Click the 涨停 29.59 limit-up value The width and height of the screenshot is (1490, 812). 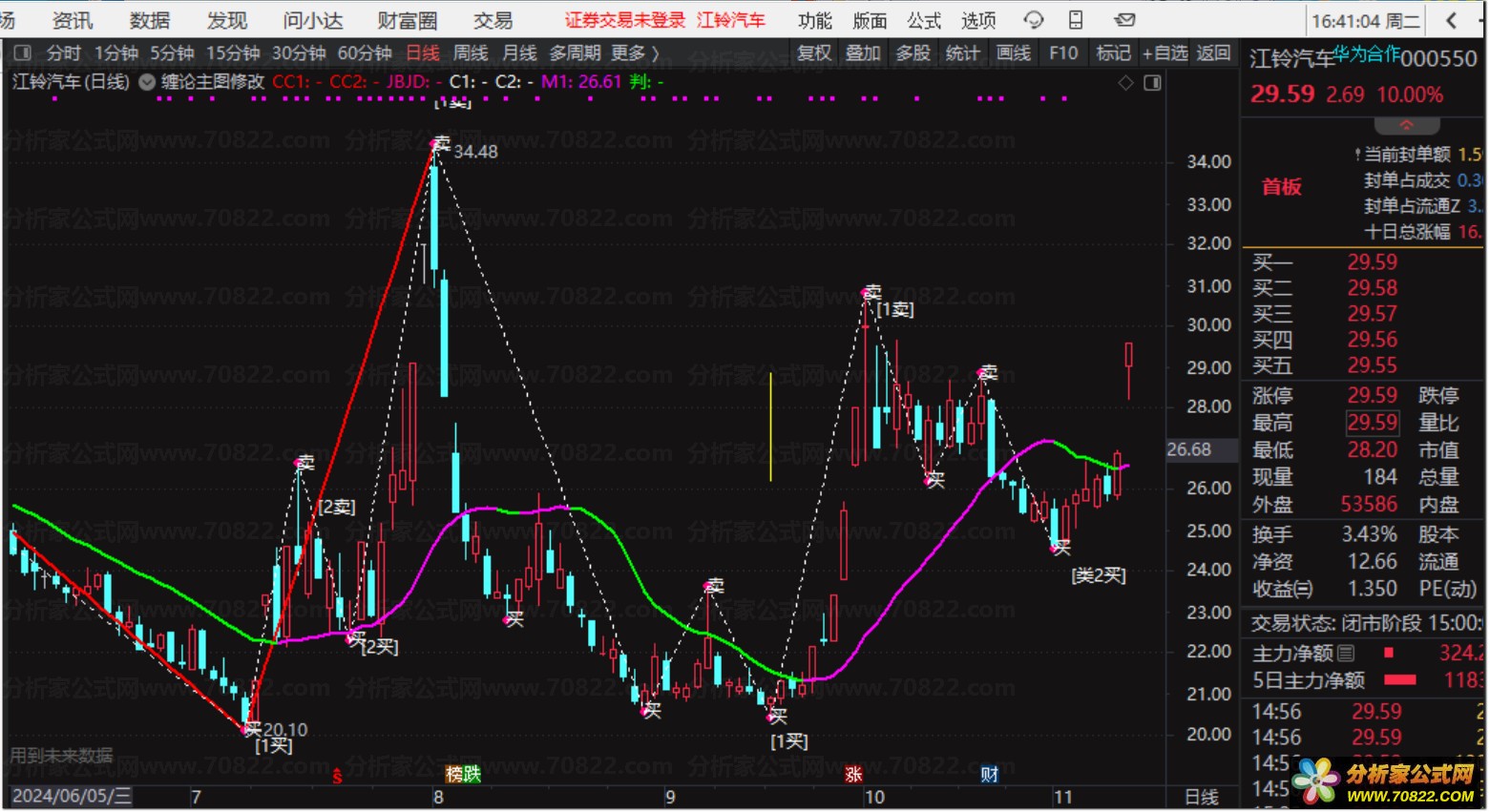(x=1372, y=395)
